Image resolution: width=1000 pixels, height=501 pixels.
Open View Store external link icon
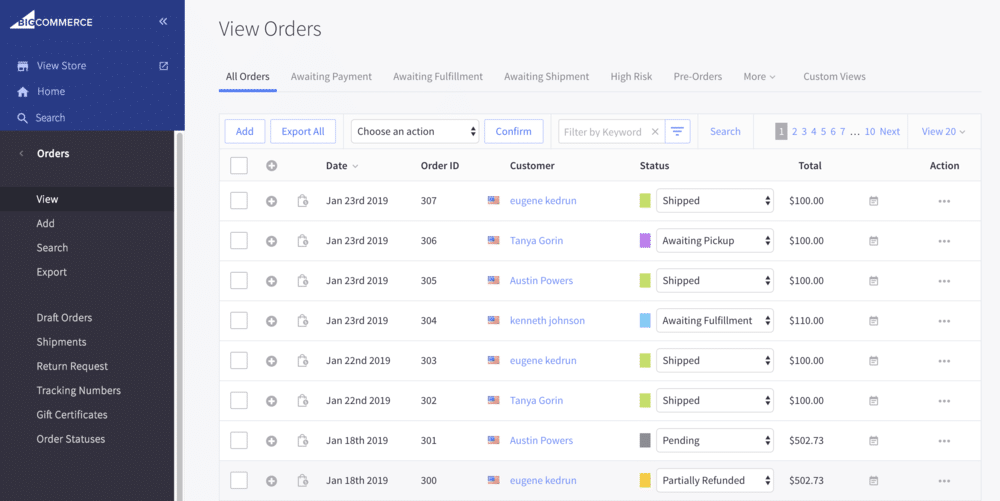(164, 66)
